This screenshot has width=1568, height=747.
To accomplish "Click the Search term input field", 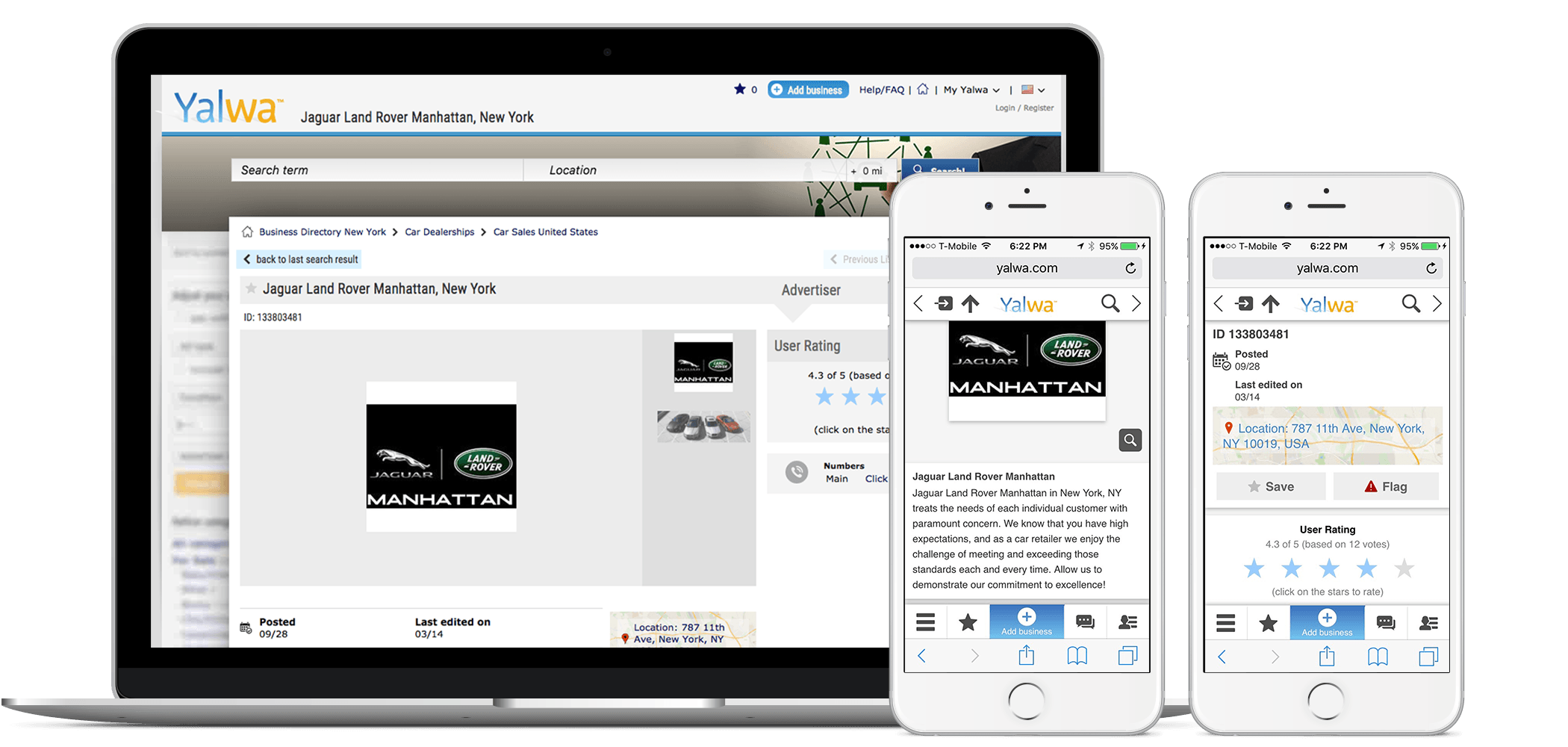I will 377,170.
